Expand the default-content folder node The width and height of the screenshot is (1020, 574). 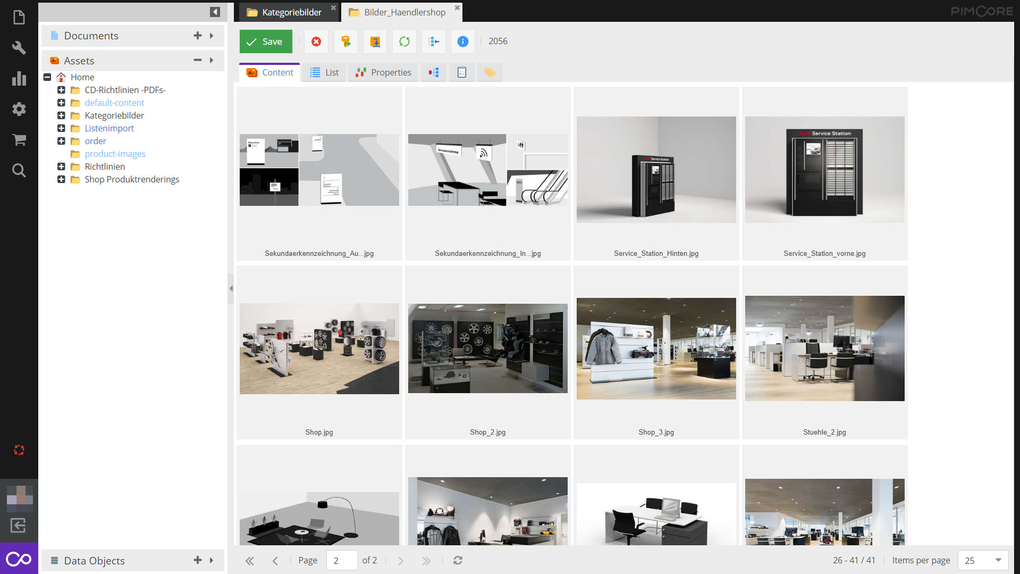pyautogui.click(x=61, y=103)
